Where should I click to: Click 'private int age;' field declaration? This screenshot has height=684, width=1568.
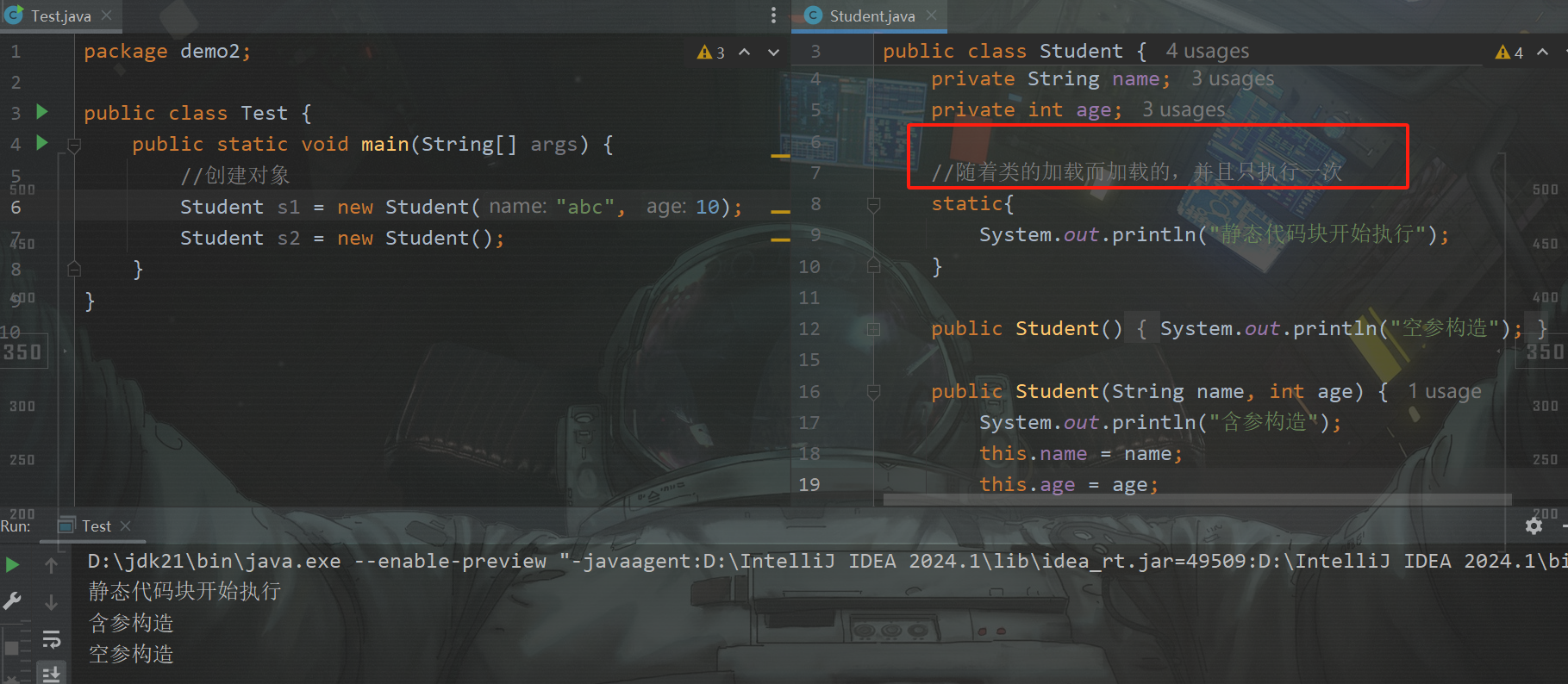tap(1027, 110)
